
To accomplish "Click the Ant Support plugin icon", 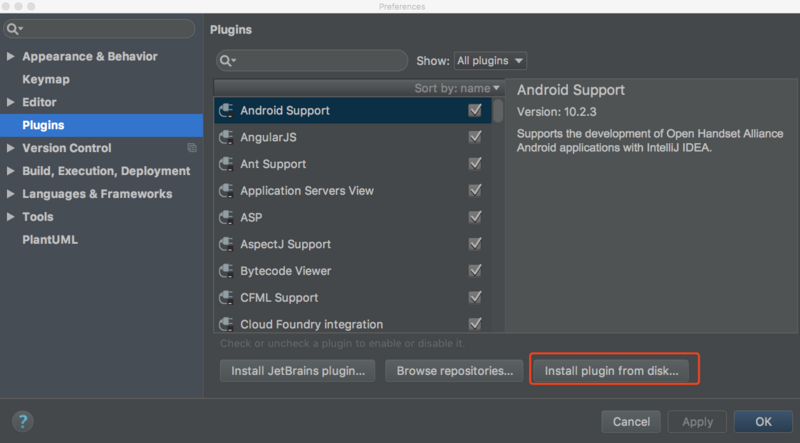I will [226, 164].
